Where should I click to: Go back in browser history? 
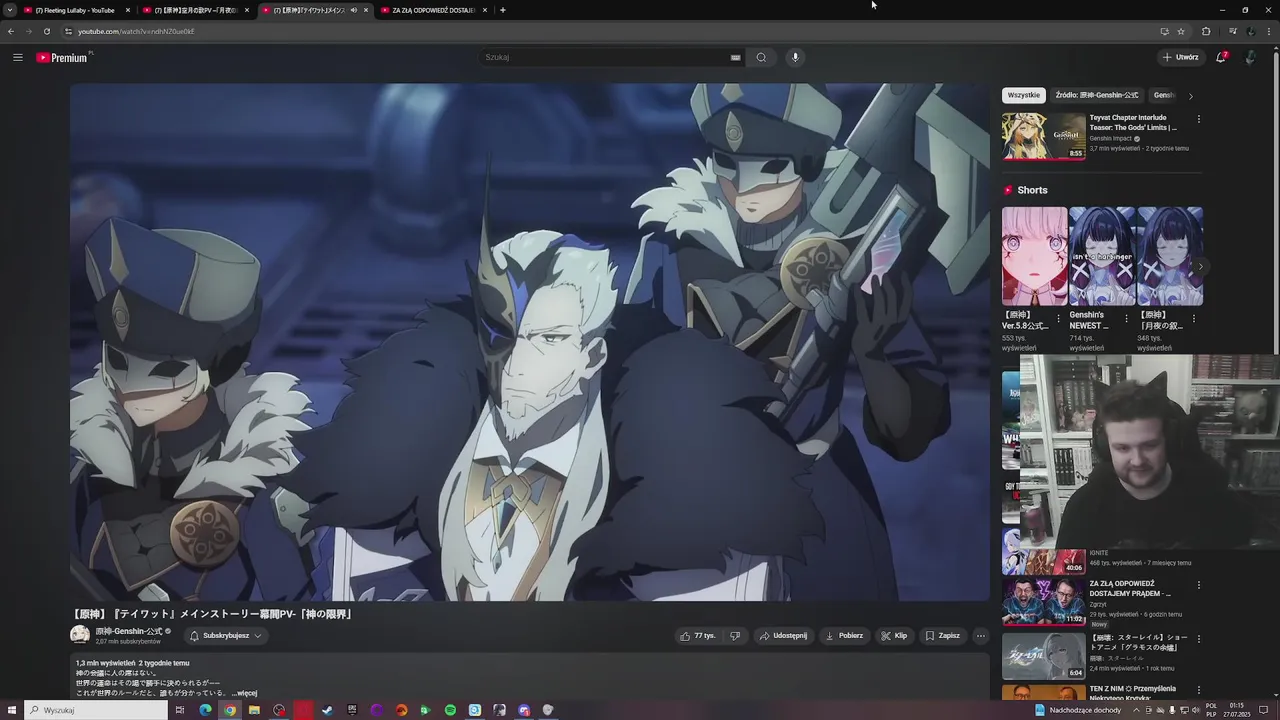[x=11, y=31]
